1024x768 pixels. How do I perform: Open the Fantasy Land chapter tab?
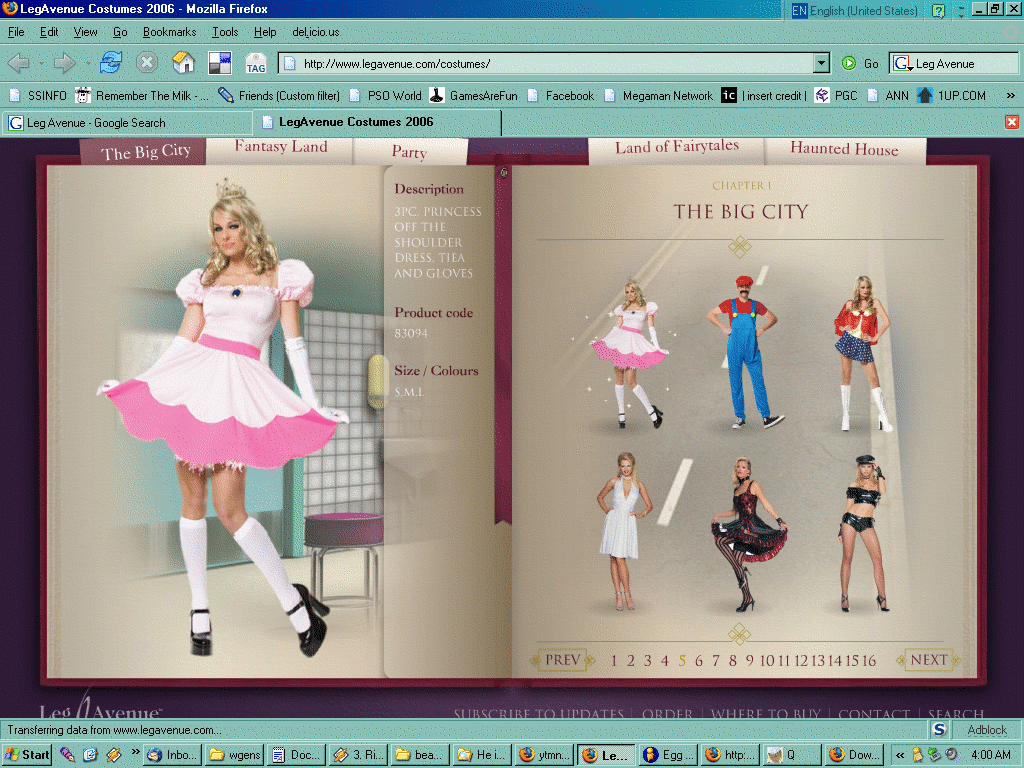coord(281,147)
